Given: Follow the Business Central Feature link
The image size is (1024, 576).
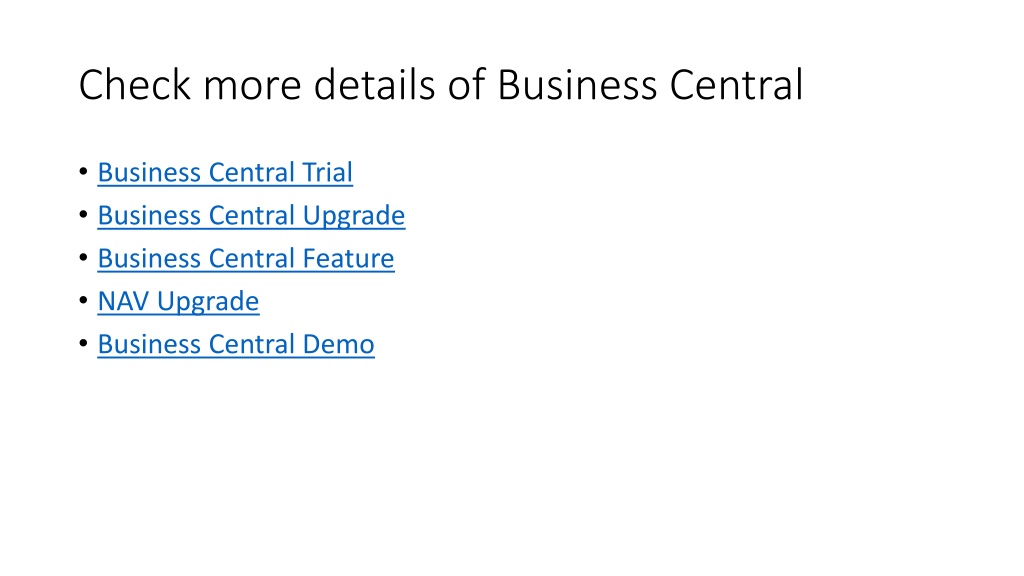Looking at the screenshot, I should click(246, 259).
